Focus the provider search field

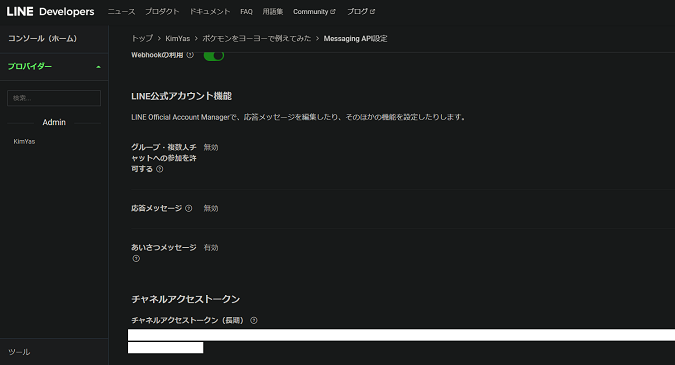(54, 98)
